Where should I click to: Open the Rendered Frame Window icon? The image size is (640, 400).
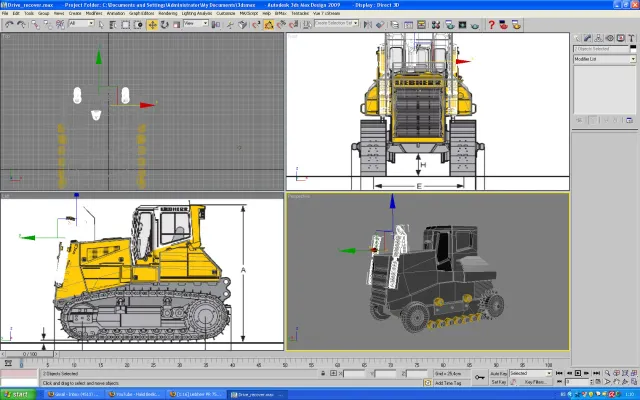pyautogui.click(x=462, y=25)
